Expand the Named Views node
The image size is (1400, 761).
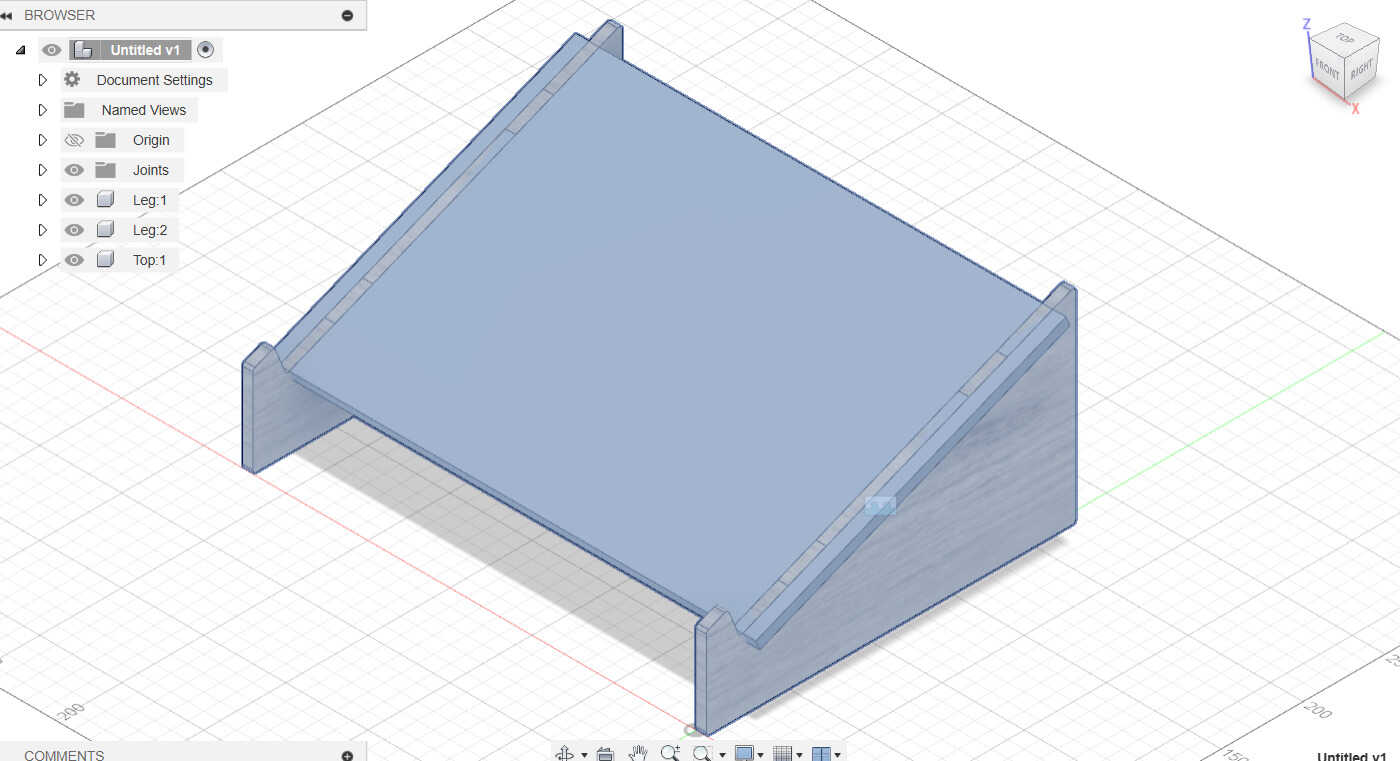[x=42, y=110]
